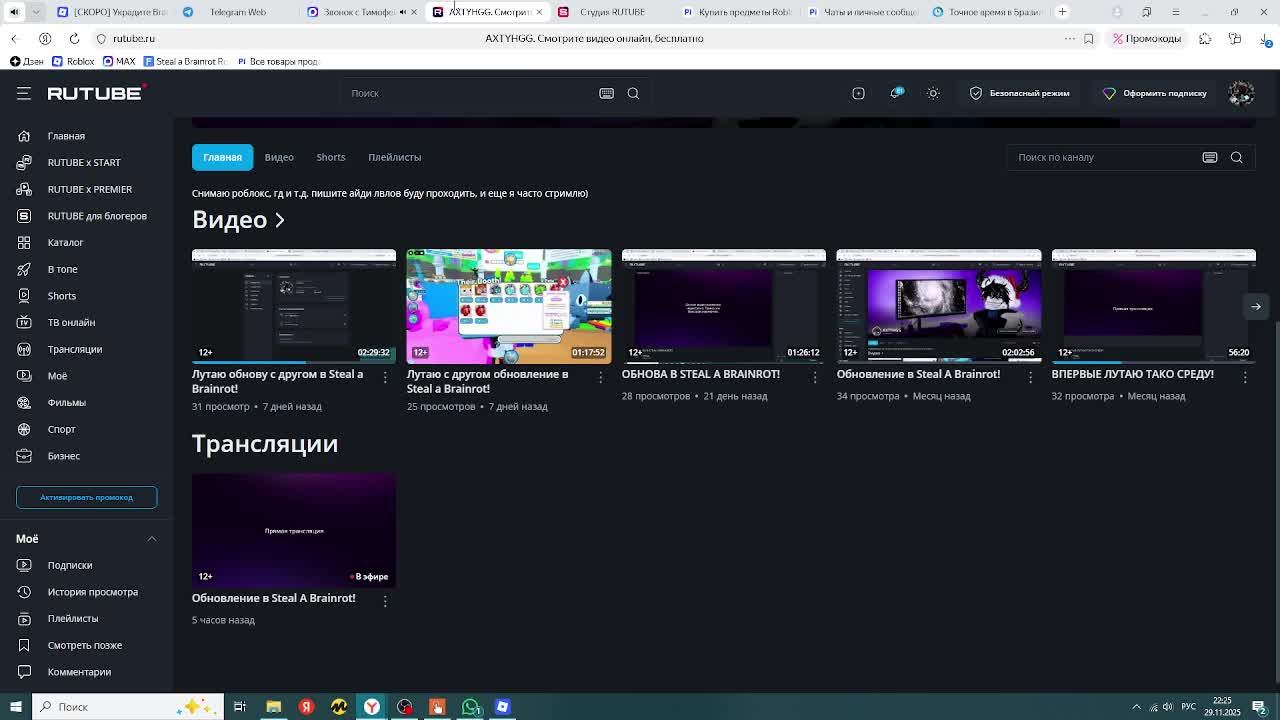Open ТВ онлайн in sidebar
1280x720 pixels.
point(71,322)
